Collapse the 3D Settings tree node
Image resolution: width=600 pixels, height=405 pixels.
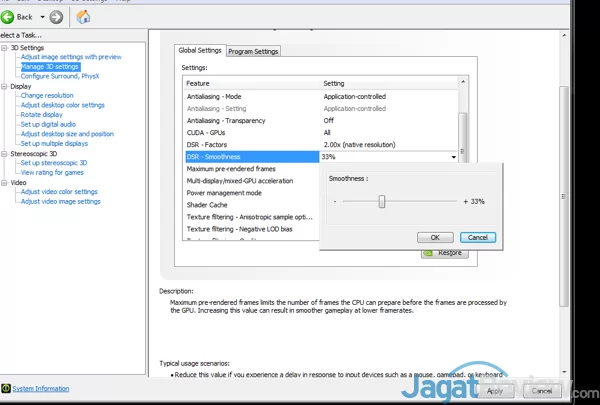click(x=4, y=47)
